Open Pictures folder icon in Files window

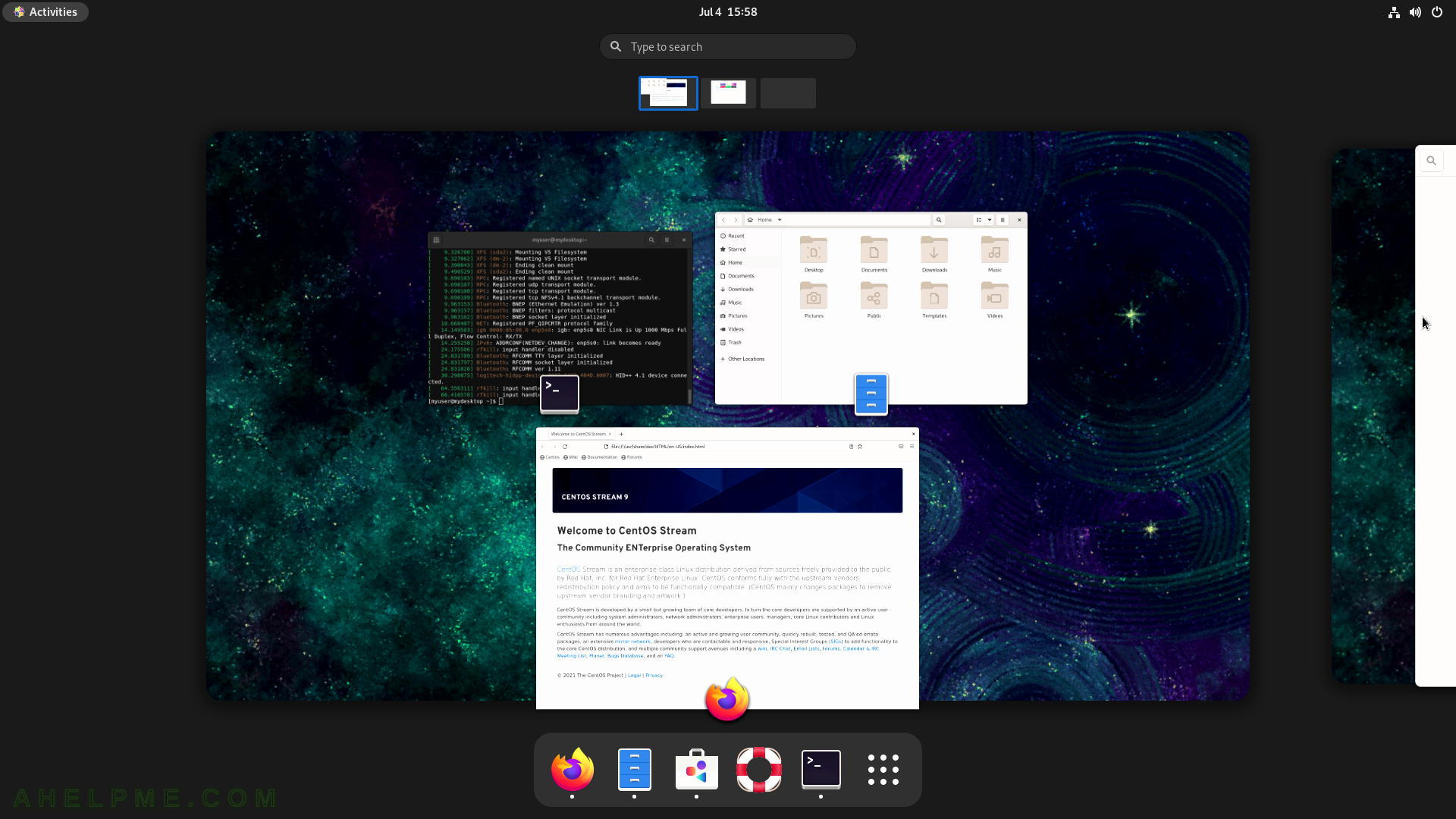tap(814, 300)
